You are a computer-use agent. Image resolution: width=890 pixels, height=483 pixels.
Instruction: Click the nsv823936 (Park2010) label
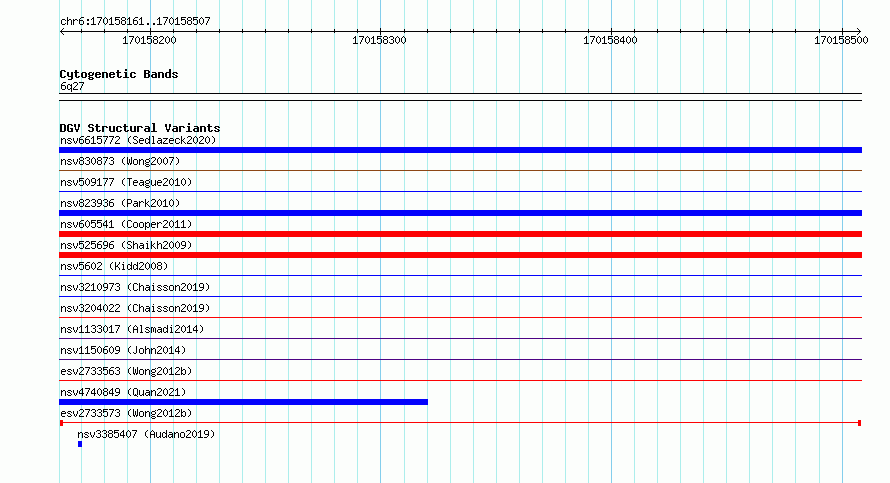(120, 203)
